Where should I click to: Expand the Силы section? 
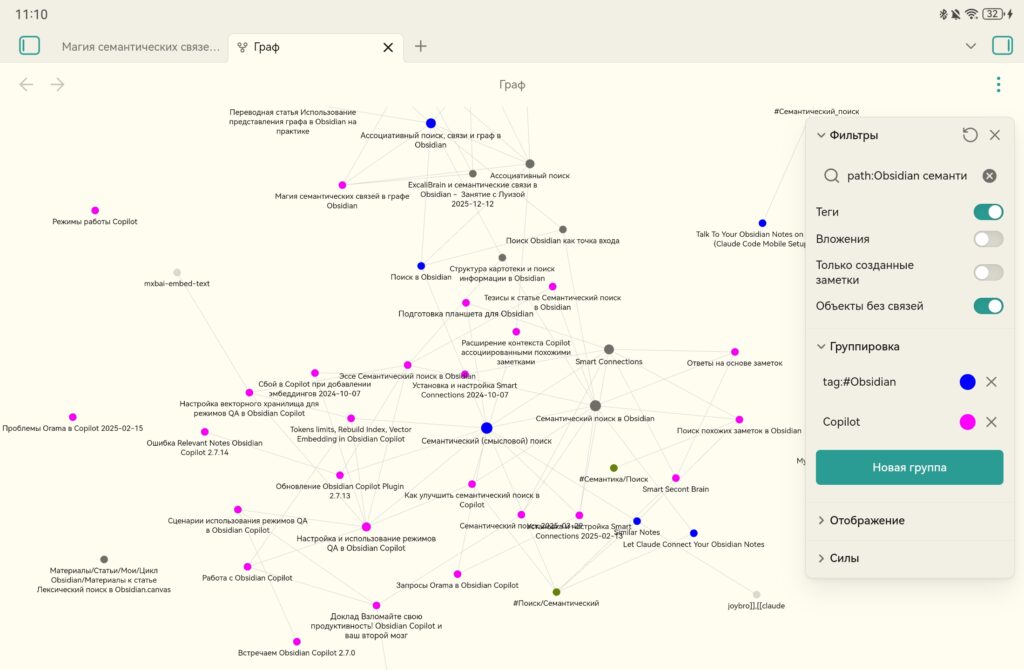pos(844,558)
